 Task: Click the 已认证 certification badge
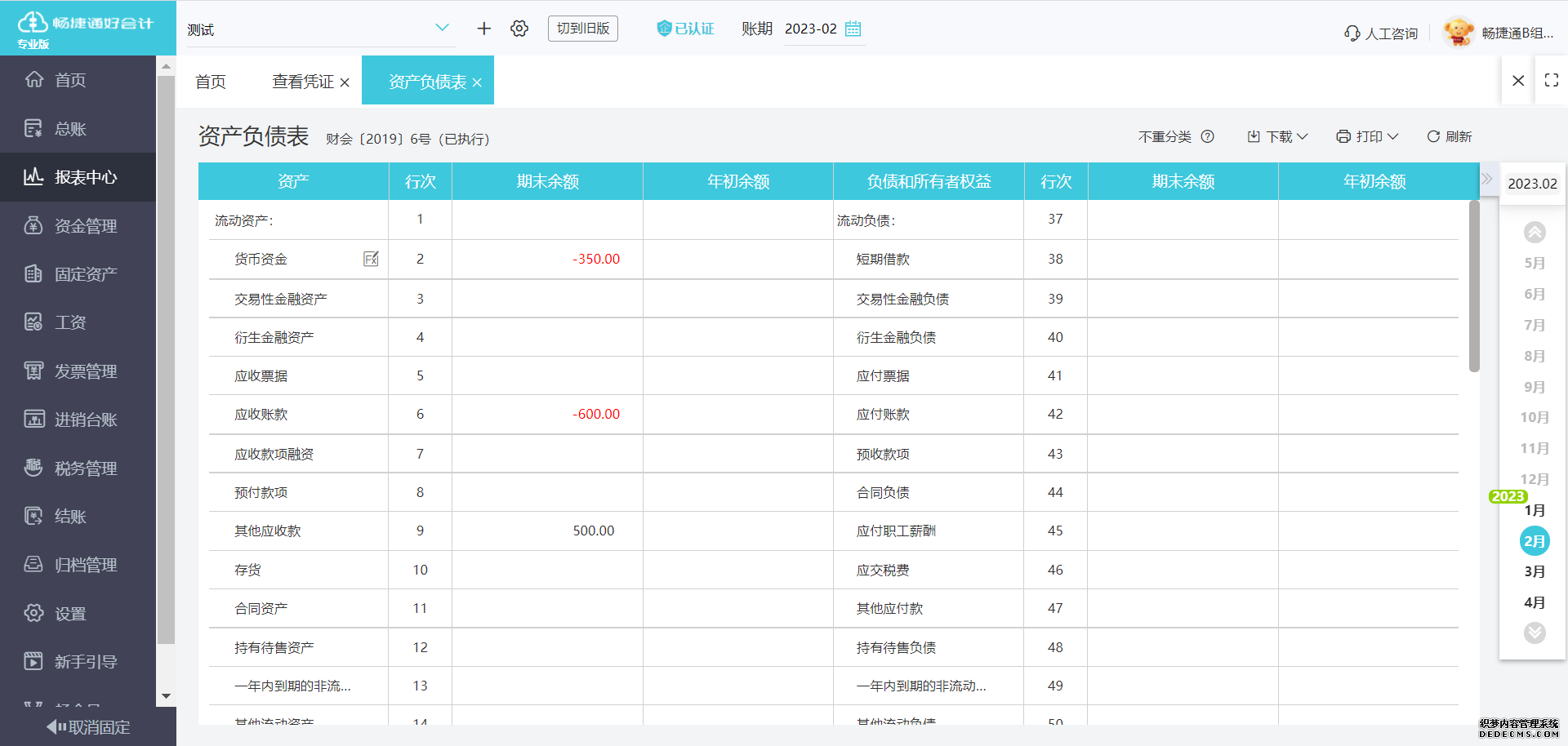(685, 28)
